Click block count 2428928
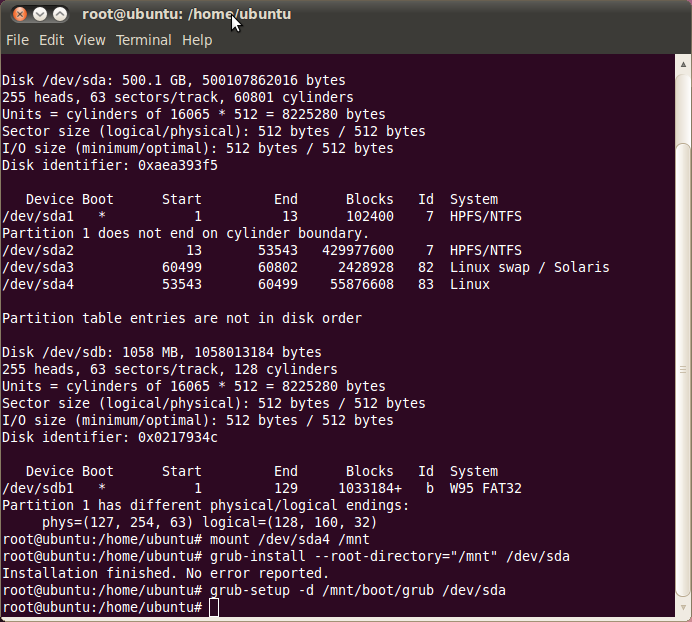Viewport: 692px width, 622px height. 366,268
